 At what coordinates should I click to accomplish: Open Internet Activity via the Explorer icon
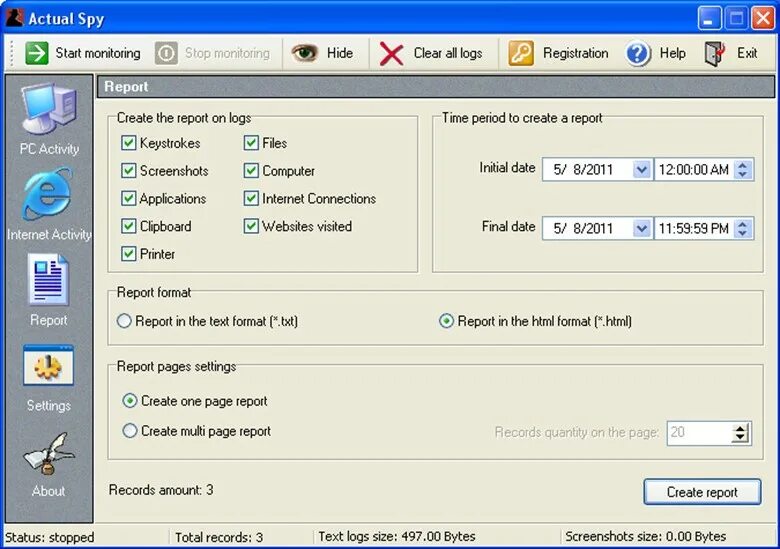point(48,194)
